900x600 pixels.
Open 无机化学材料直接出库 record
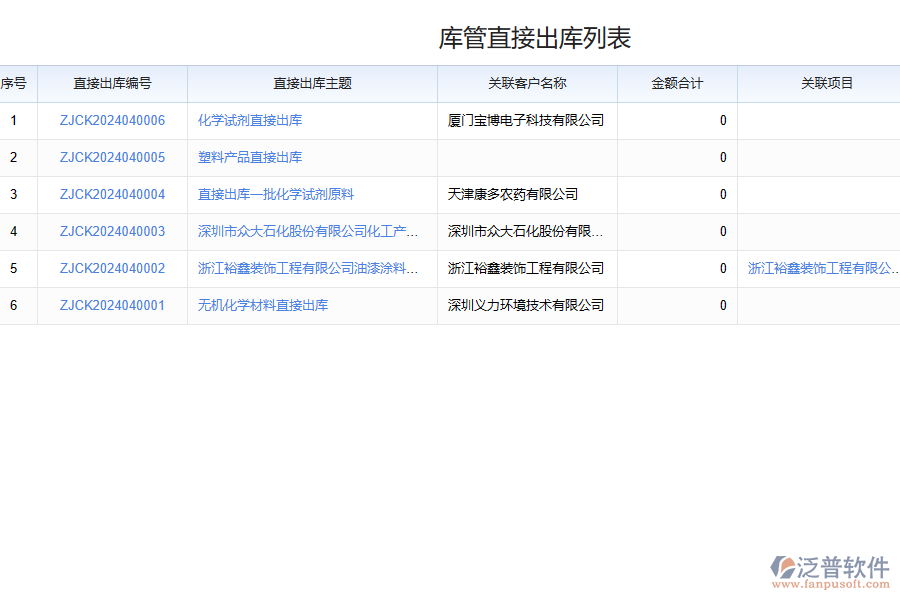[x=262, y=305]
